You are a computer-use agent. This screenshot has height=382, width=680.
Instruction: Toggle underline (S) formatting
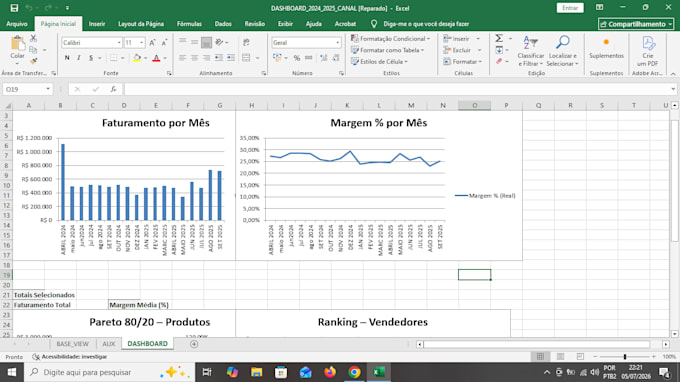(x=91, y=58)
